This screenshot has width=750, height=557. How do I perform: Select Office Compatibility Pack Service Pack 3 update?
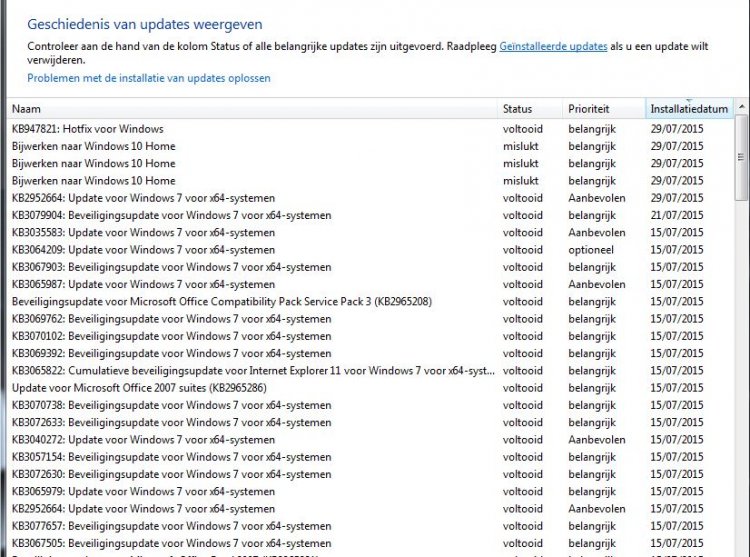[221, 301]
